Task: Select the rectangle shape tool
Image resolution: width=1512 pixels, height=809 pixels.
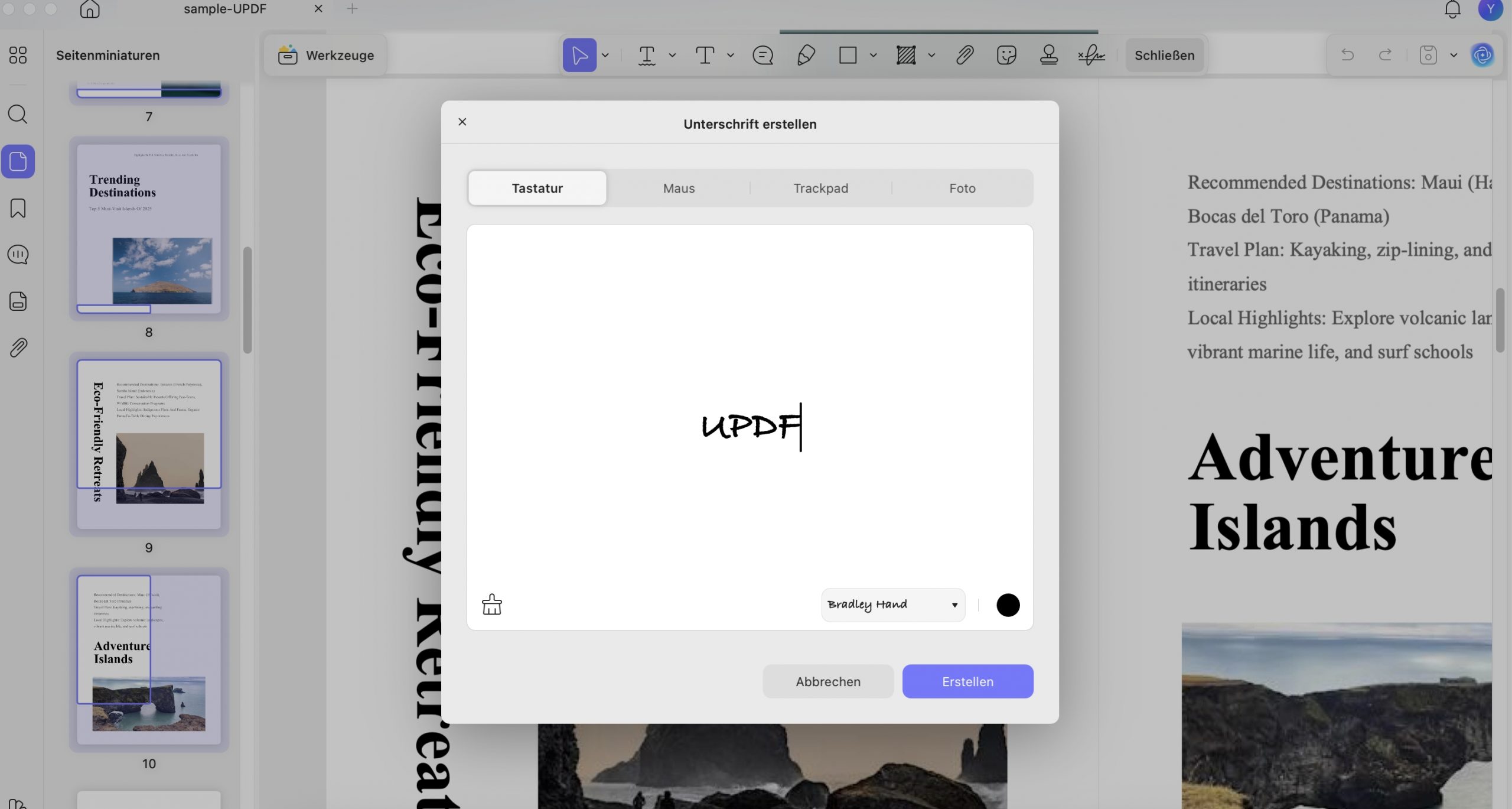Action: tap(848, 55)
